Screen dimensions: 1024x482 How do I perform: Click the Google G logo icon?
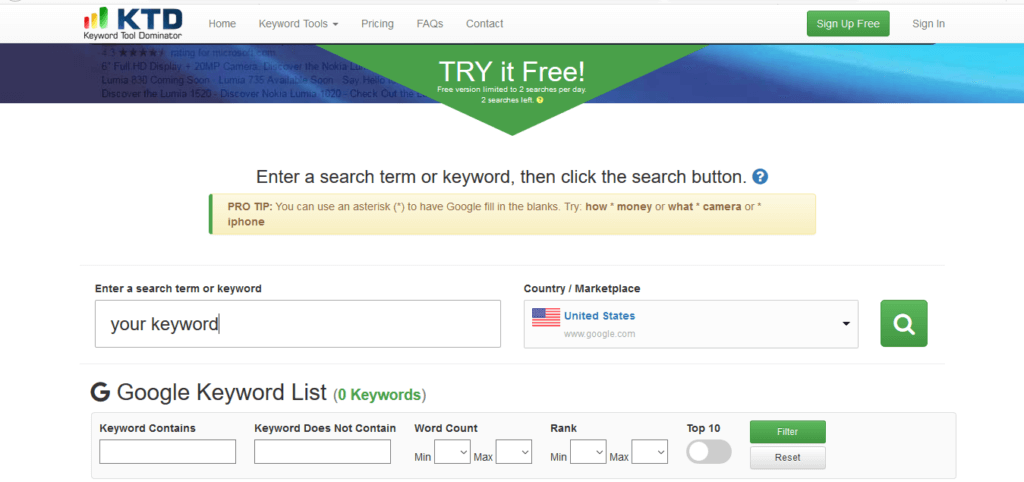click(99, 392)
